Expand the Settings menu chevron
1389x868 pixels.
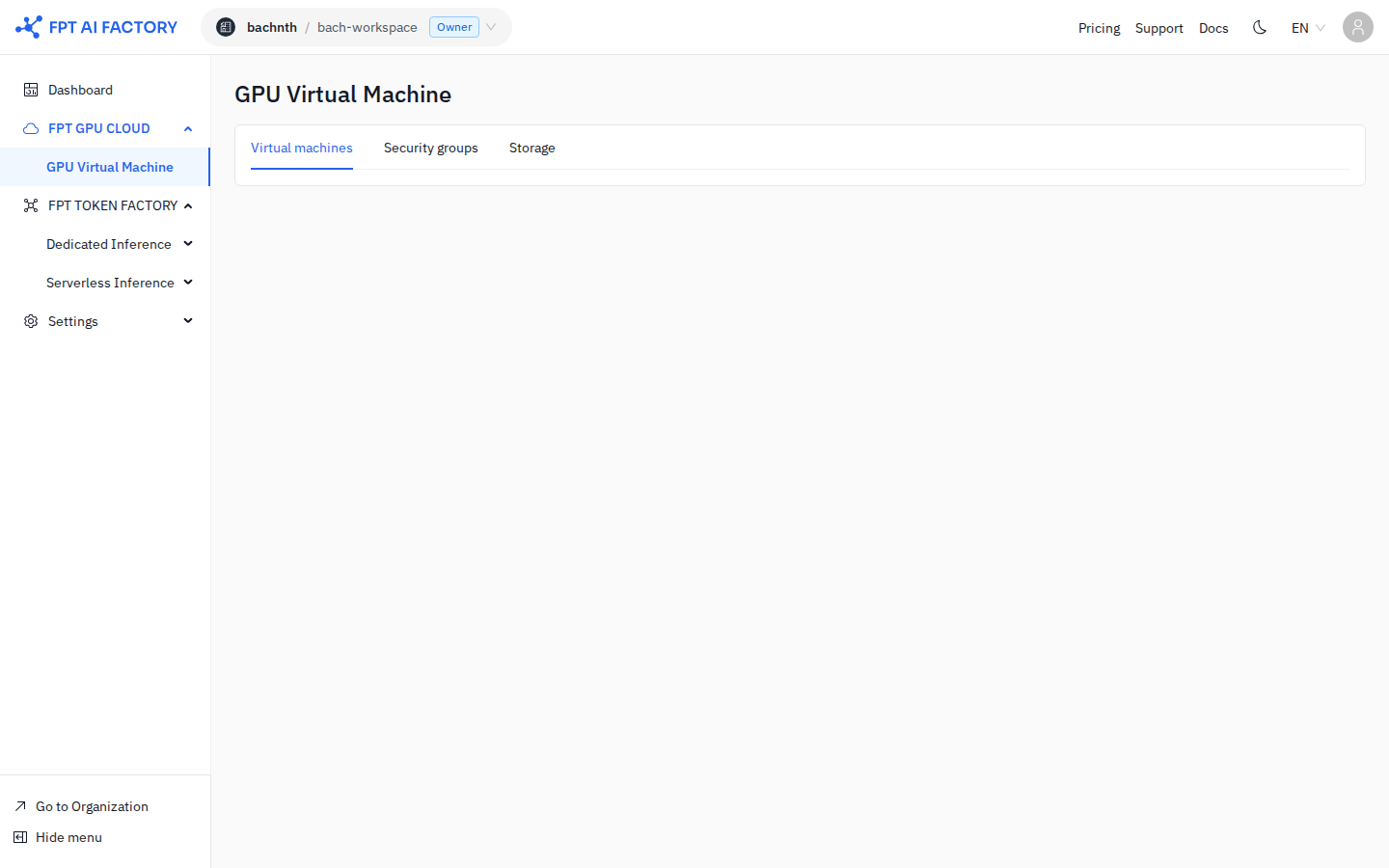point(188,321)
